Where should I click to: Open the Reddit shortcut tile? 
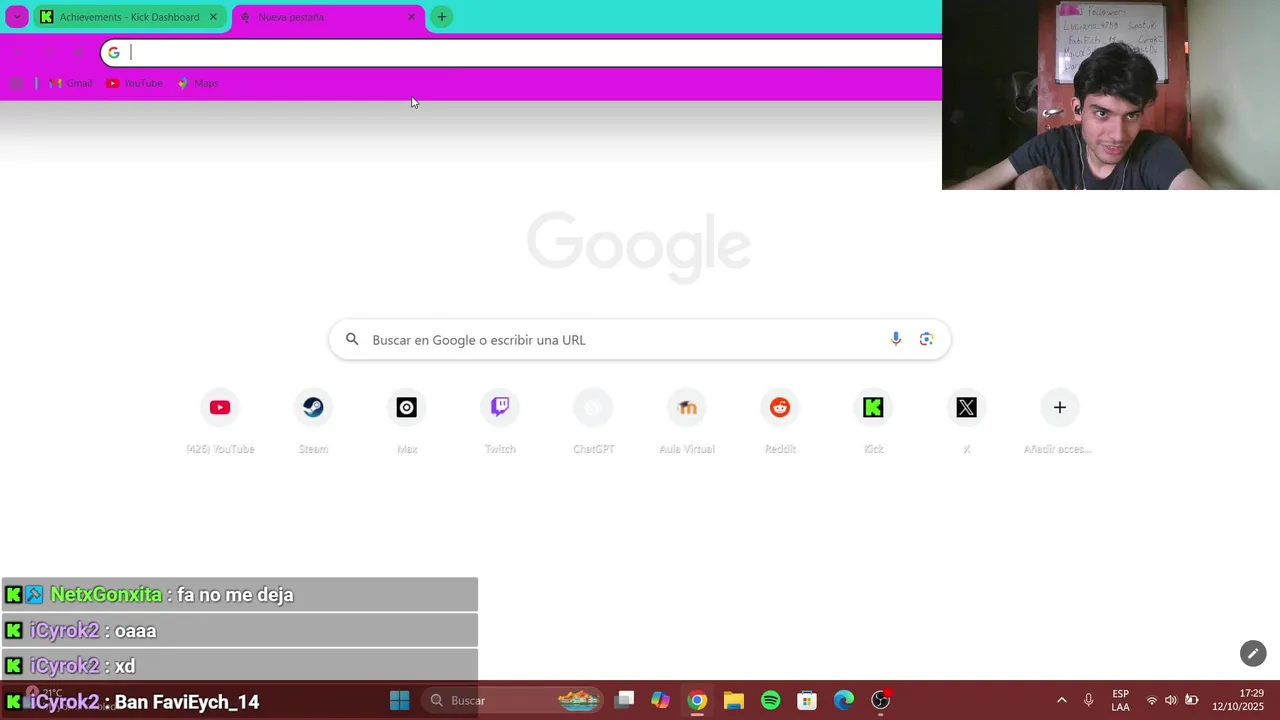(780, 407)
